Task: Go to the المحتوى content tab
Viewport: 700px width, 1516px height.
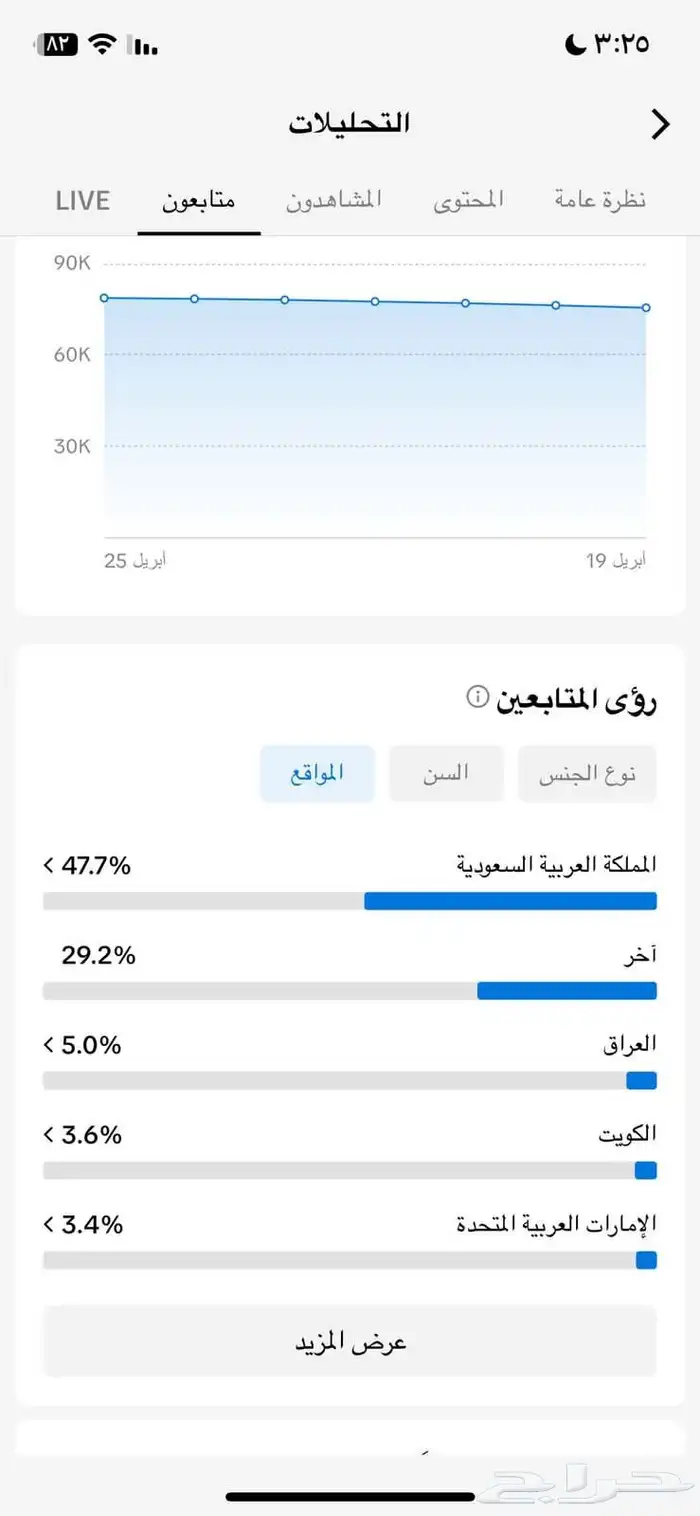Action: [x=468, y=200]
